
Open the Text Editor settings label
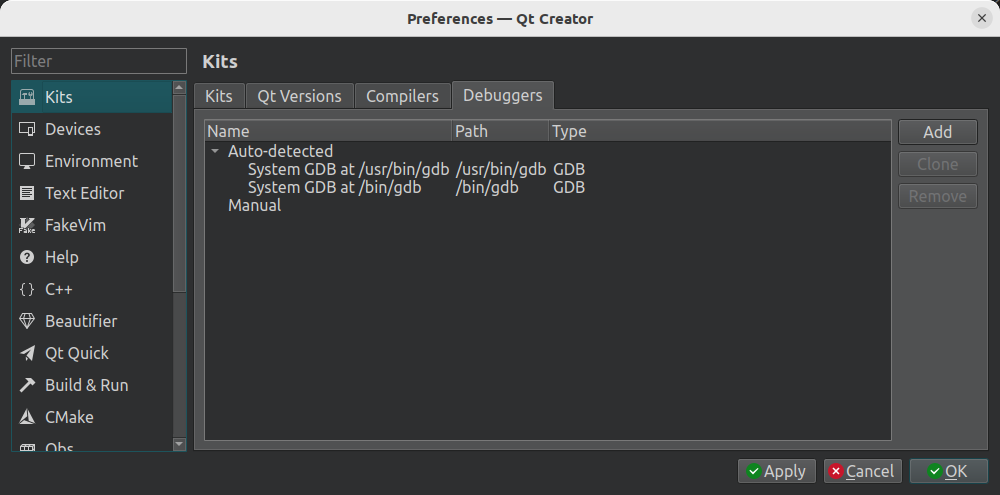pyautogui.click(x=84, y=193)
